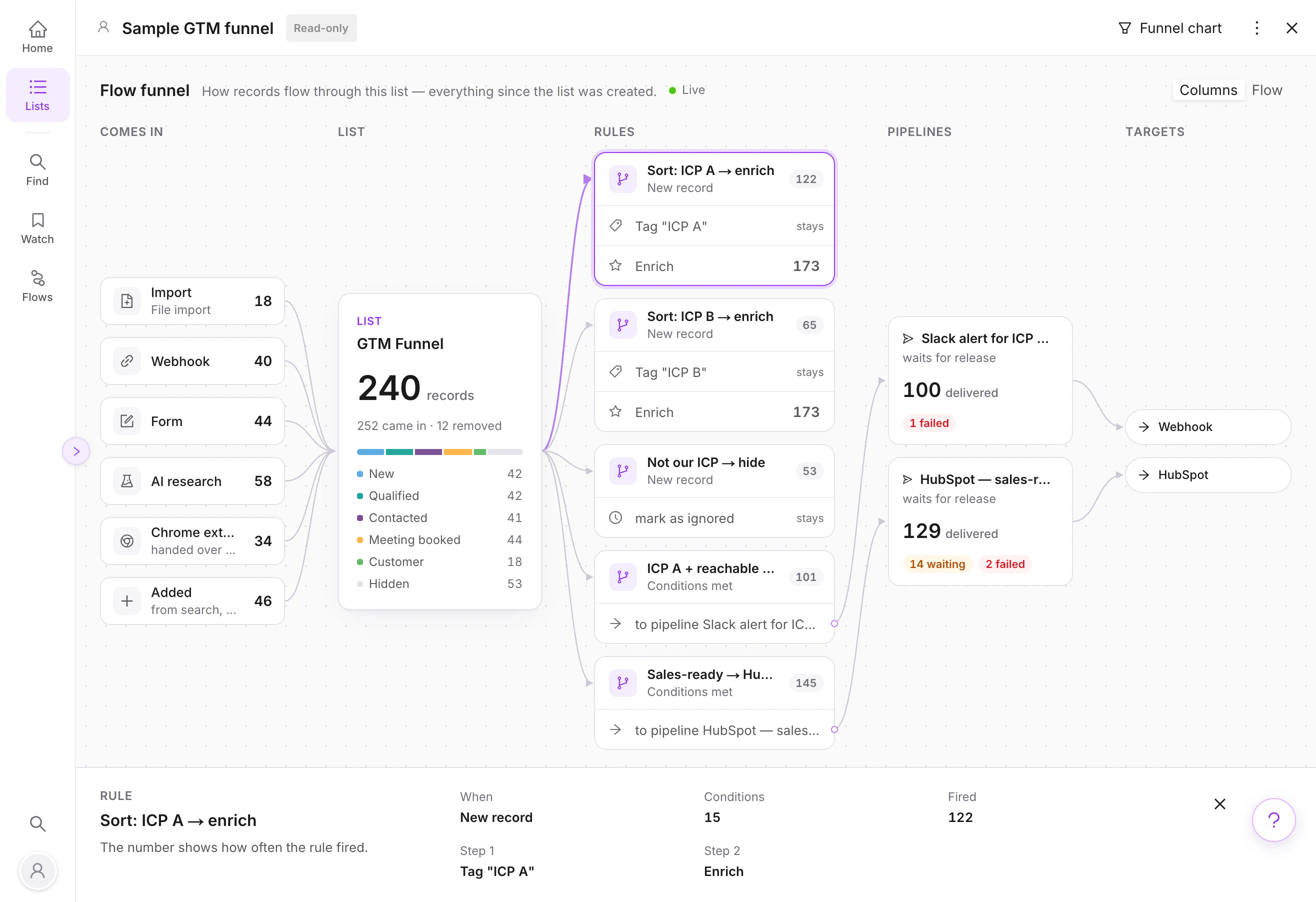The height and width of the screenshot is (902, 1316).
Task: Click the Import file icon
Action: (x=127, y=300)
